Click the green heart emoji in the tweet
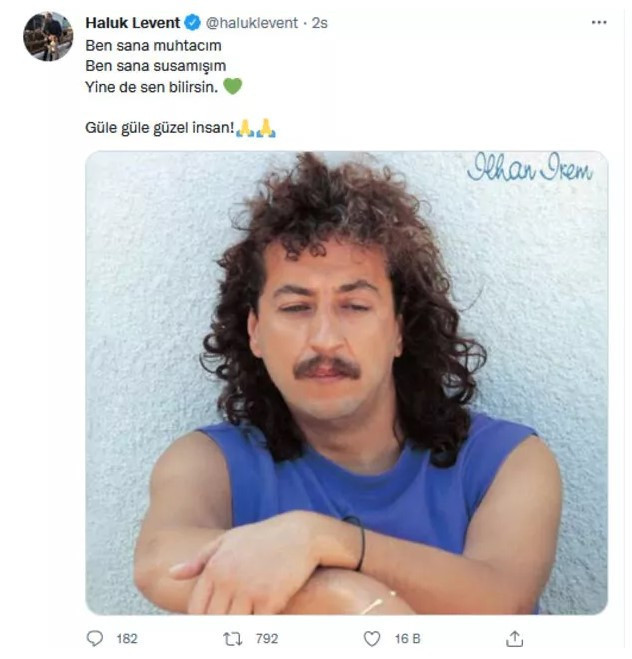Viewport: 632px width, 659px height. 232,87
